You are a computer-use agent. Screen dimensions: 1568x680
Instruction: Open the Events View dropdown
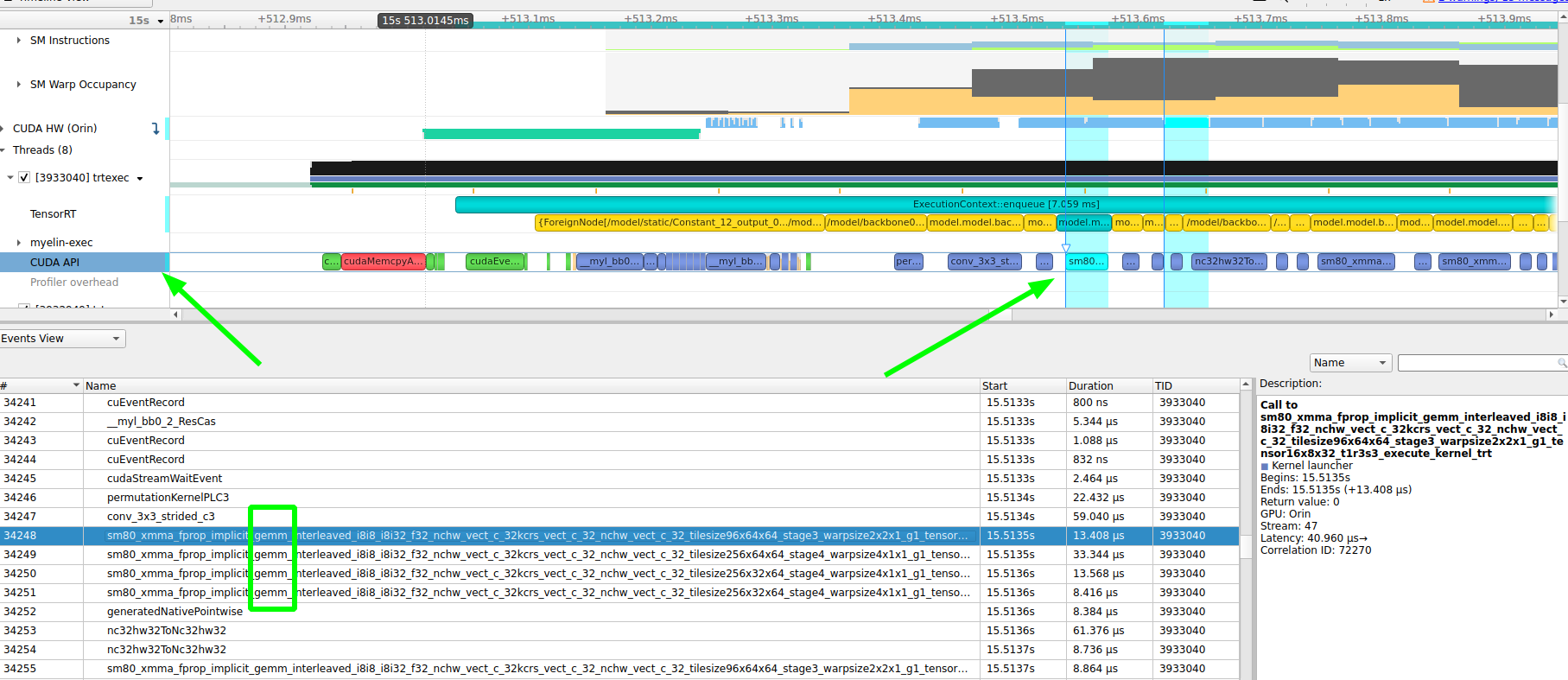[x=62, y=339]
